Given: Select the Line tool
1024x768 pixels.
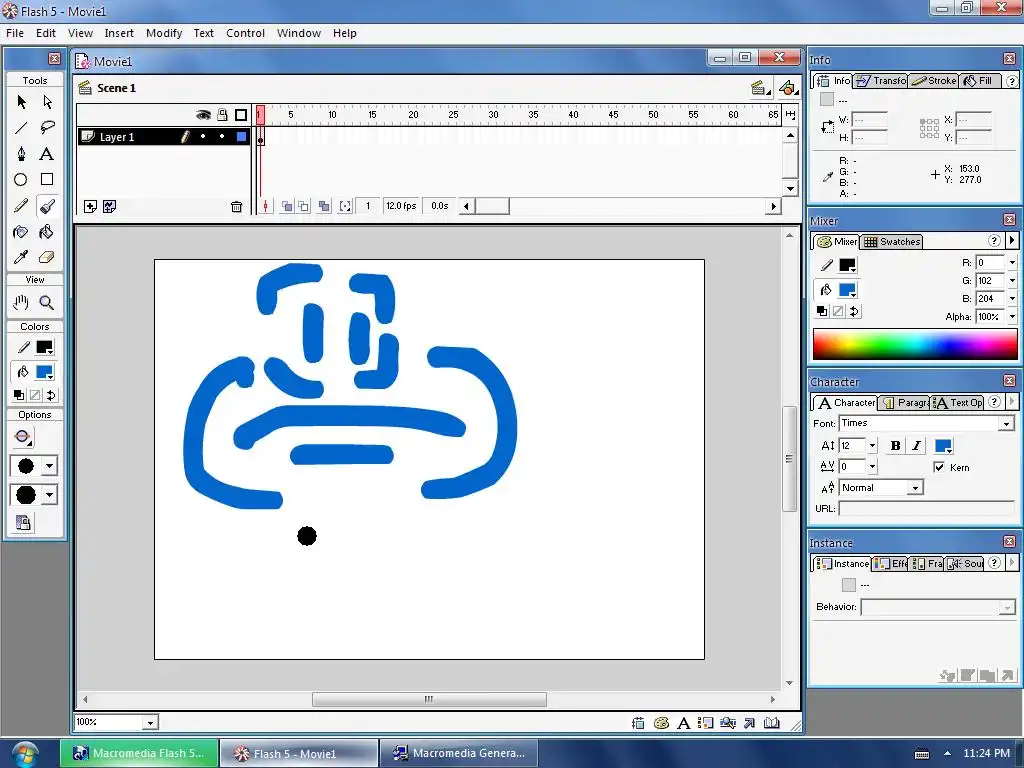Looking at the screenshot, I should 21,127.
